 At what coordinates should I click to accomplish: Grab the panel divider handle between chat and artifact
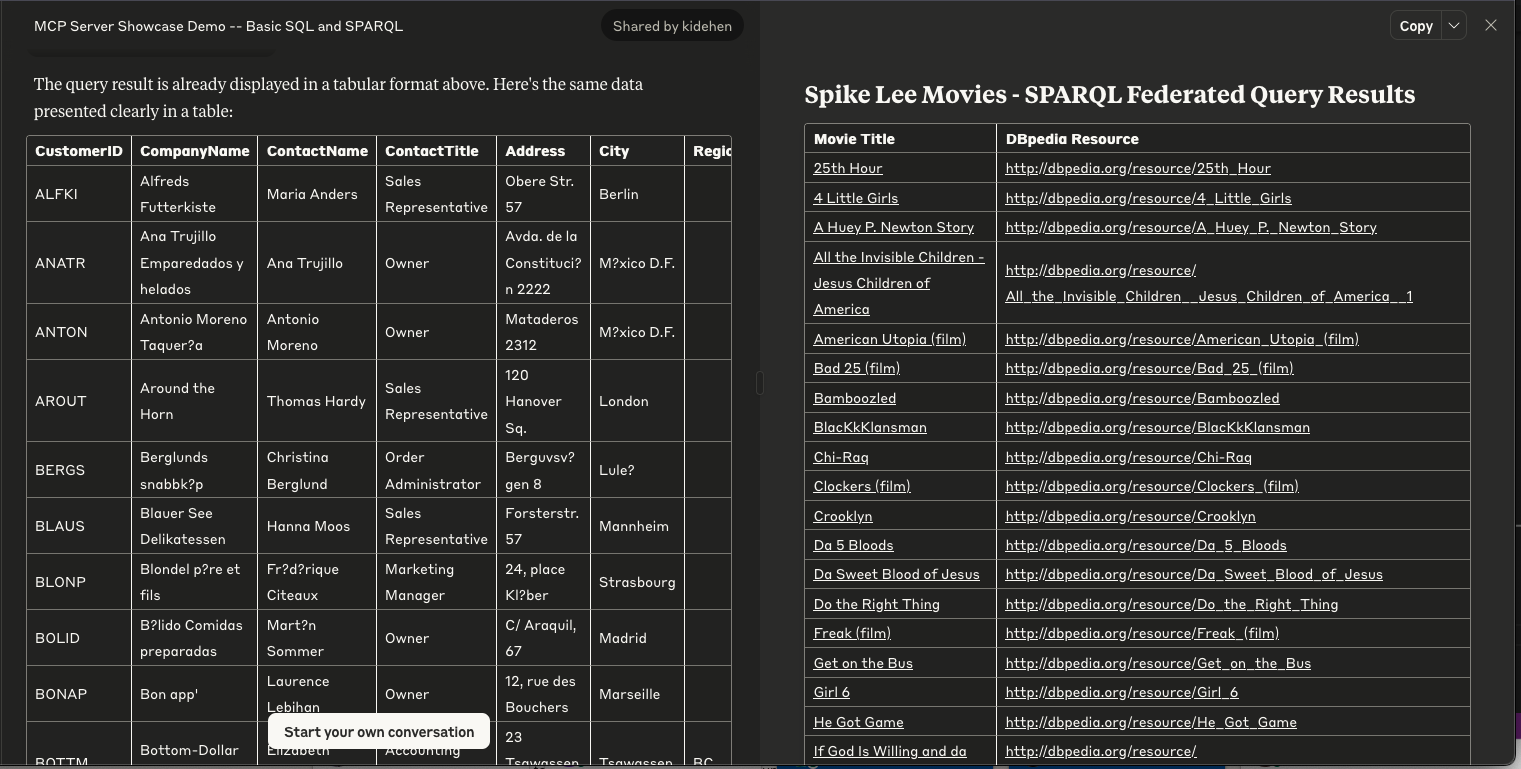pyautogui.click(x=760, y=383)
